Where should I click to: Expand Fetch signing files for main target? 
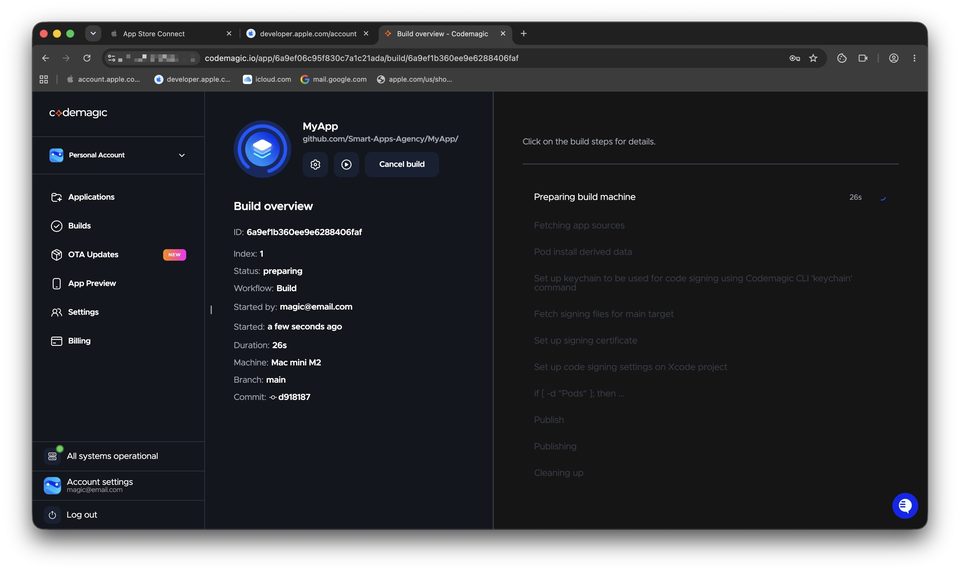(604, 314)
